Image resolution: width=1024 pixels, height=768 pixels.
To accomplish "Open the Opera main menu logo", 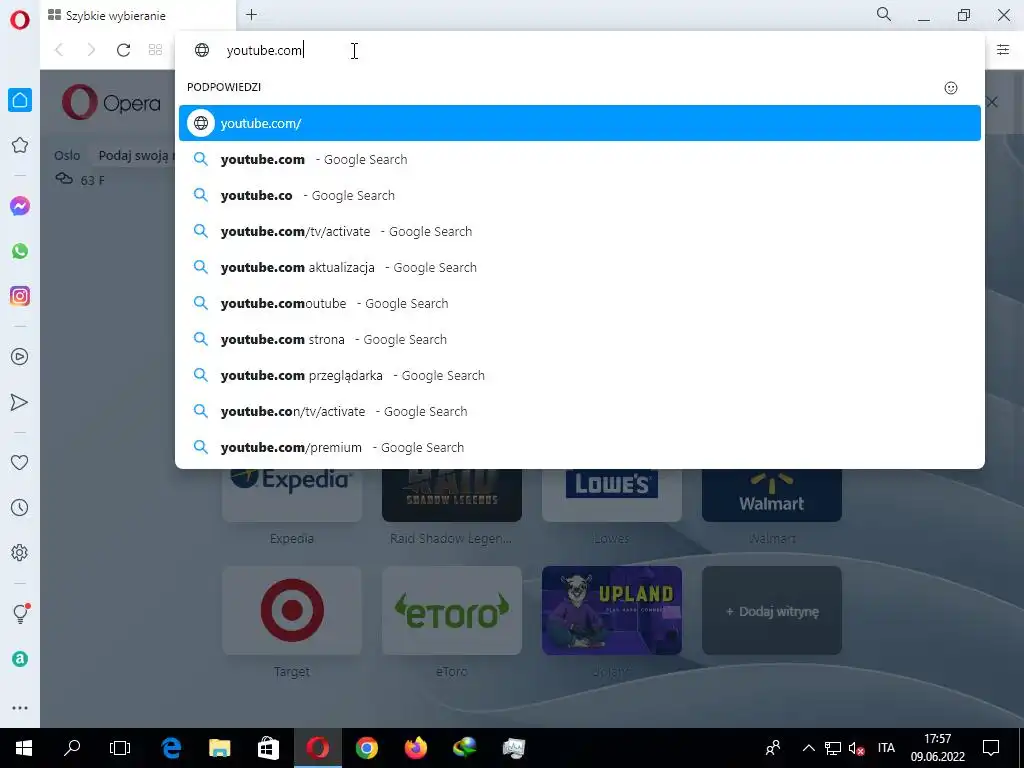I will pyautogui.click(x=20, y=20).
